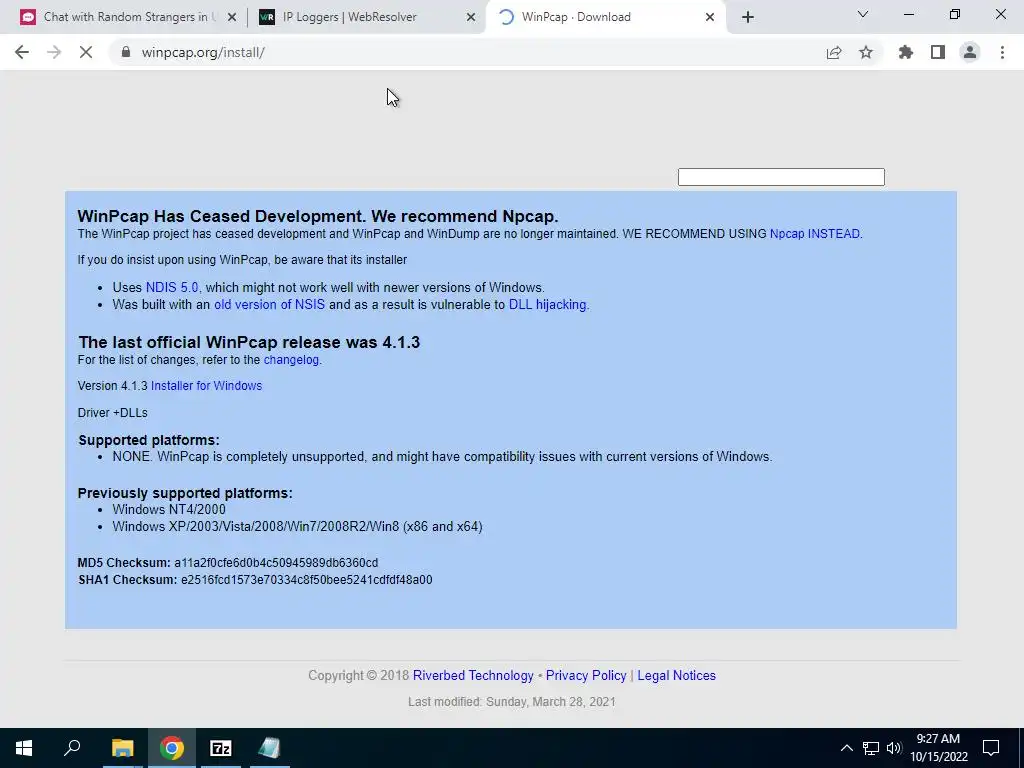
Task: Share this page icon
Action: click(833, 52)
